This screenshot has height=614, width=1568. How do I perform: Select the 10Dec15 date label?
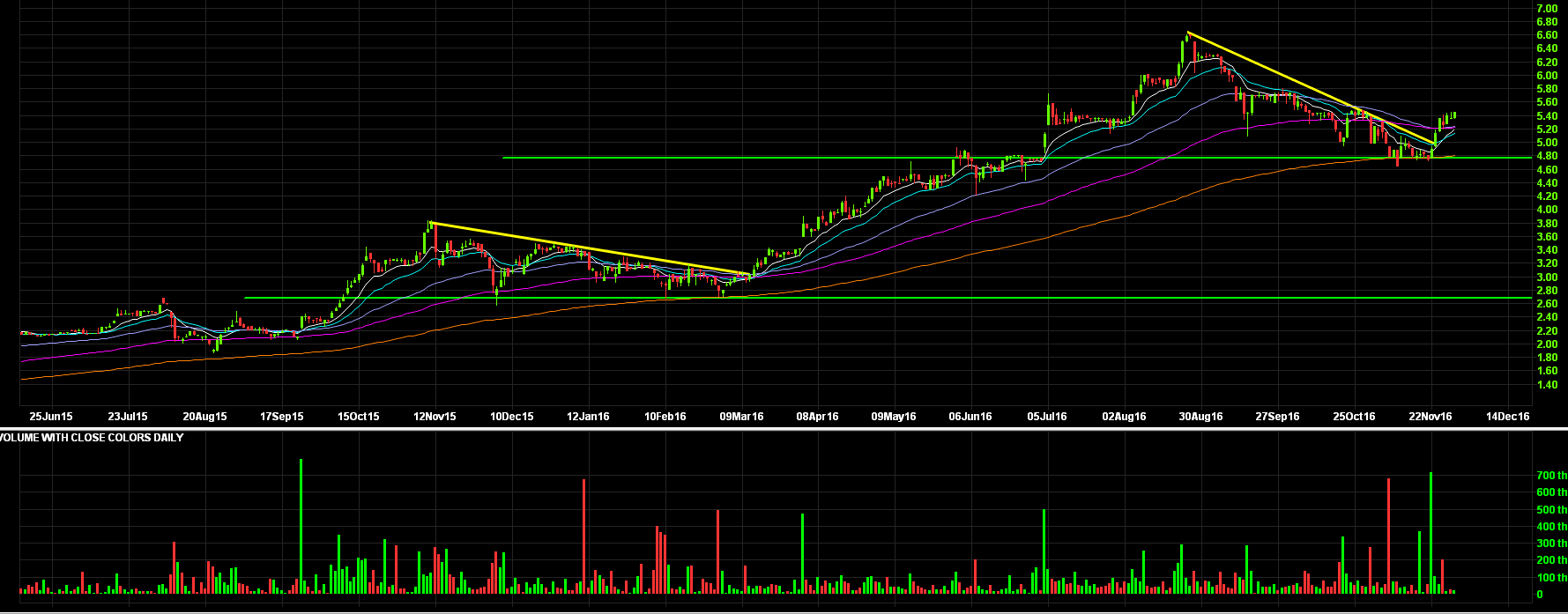[x=512, y=417]
